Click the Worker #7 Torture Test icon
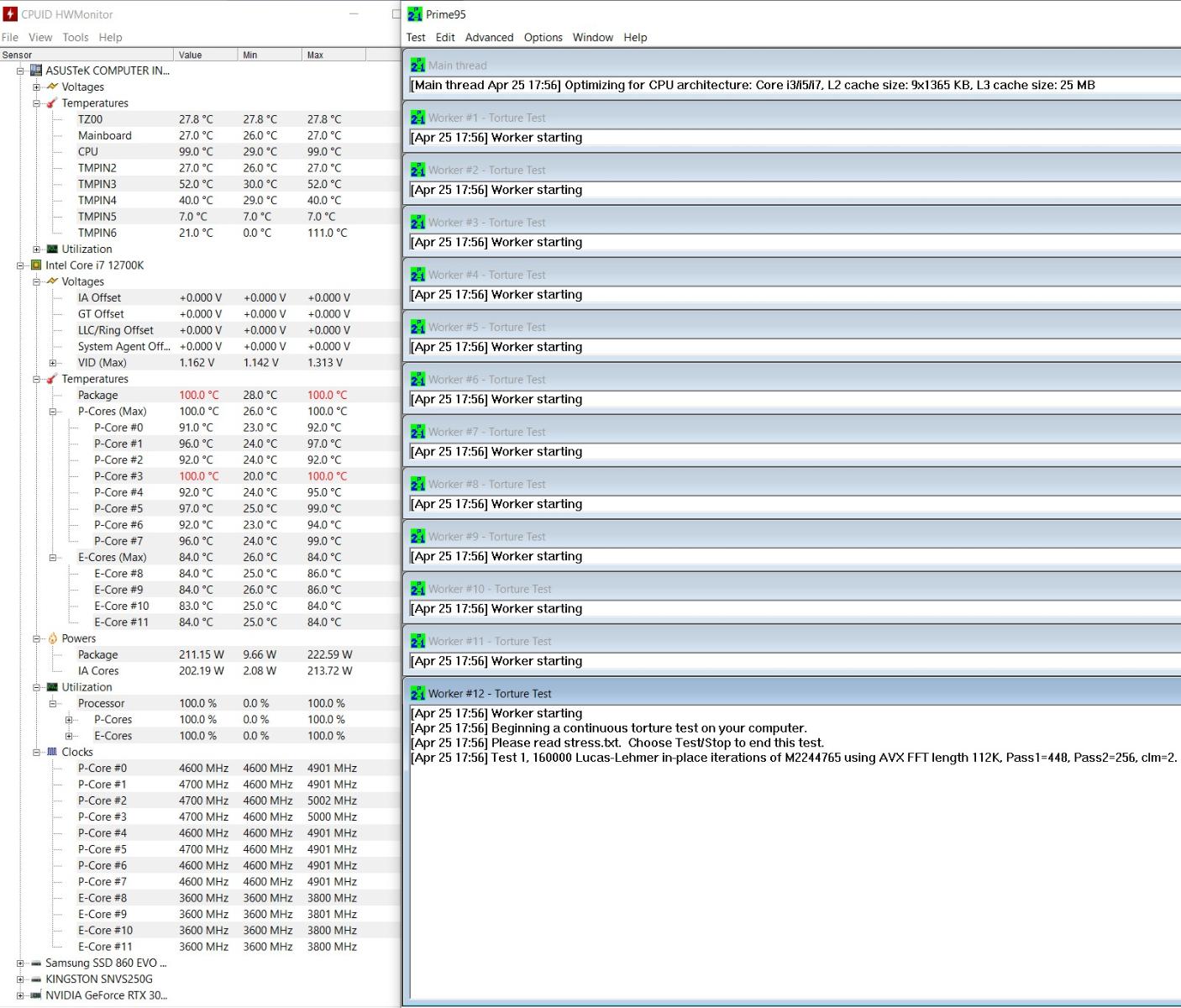1181x1008 pixels. pyautogui.click(x=418, y=432)
